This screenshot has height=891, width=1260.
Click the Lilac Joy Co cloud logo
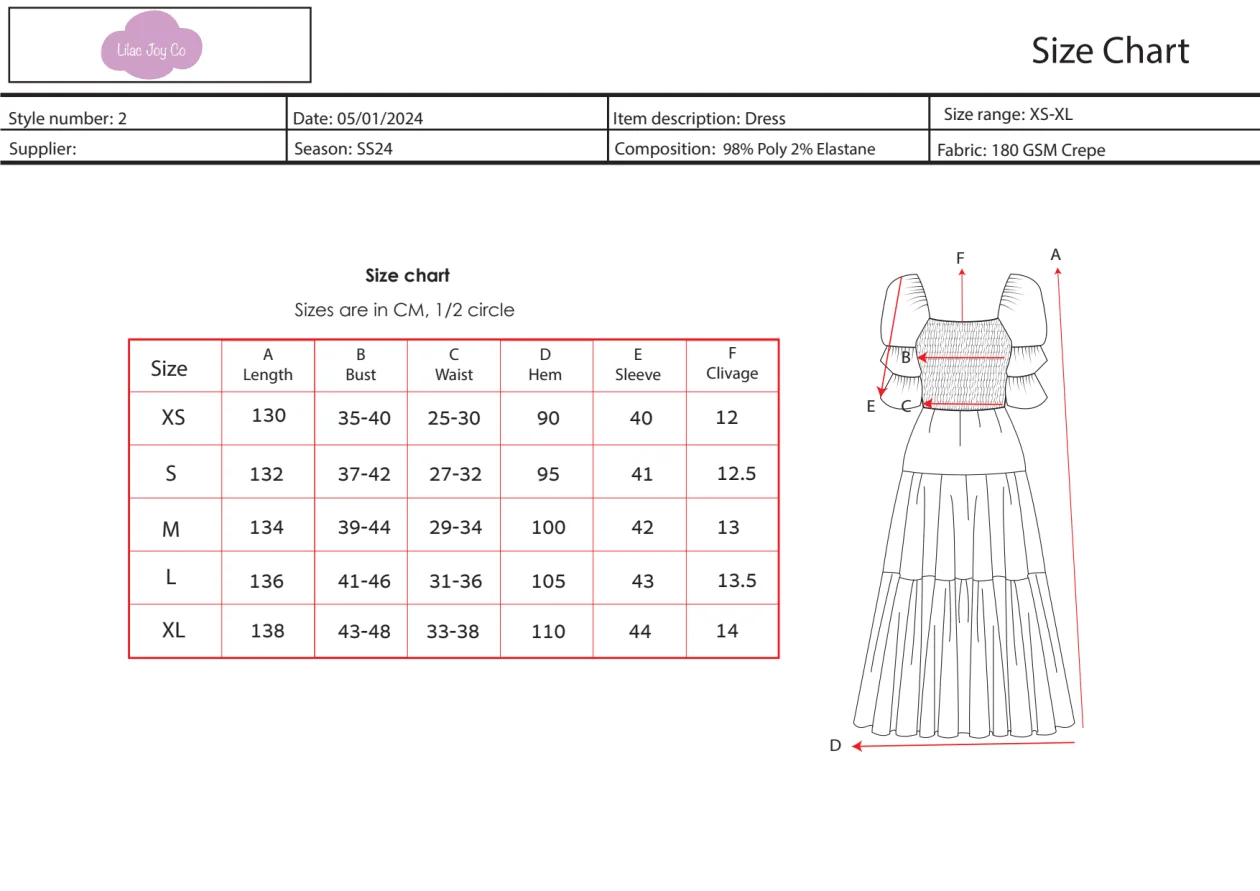[x=153, y=45]
